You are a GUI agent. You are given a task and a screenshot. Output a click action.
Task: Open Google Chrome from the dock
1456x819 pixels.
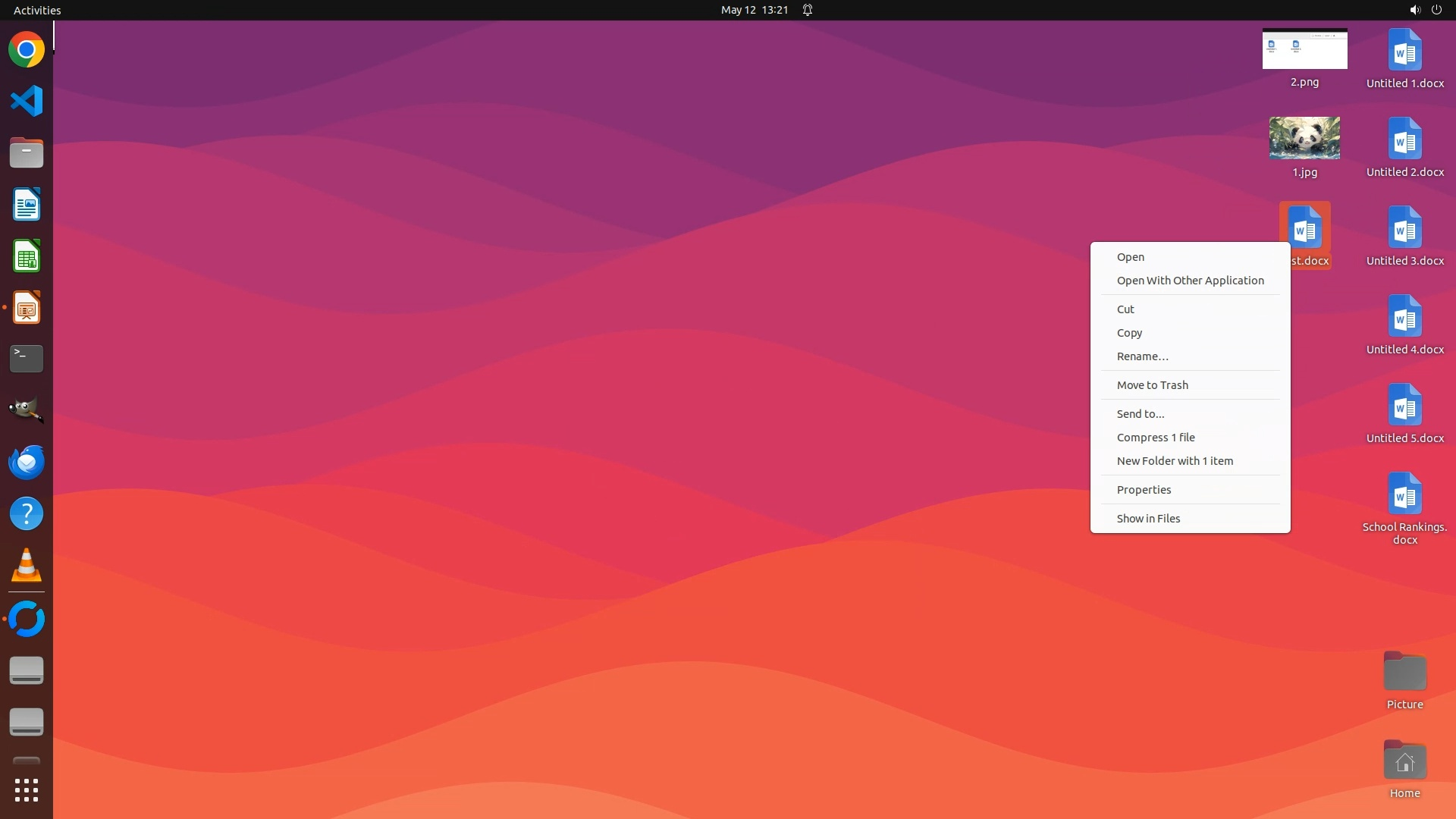(27, 50)
